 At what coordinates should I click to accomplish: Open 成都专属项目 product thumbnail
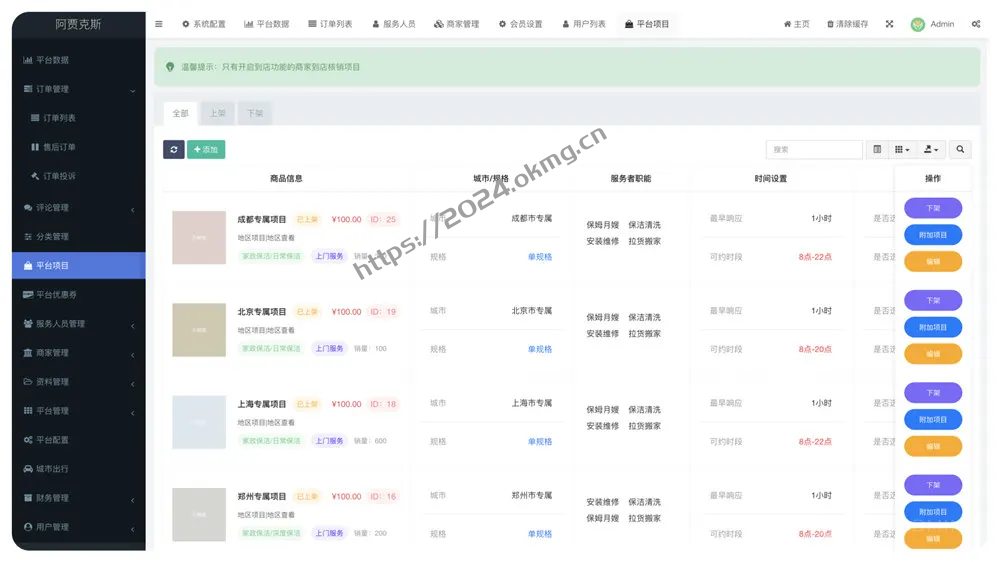(199, 237)
